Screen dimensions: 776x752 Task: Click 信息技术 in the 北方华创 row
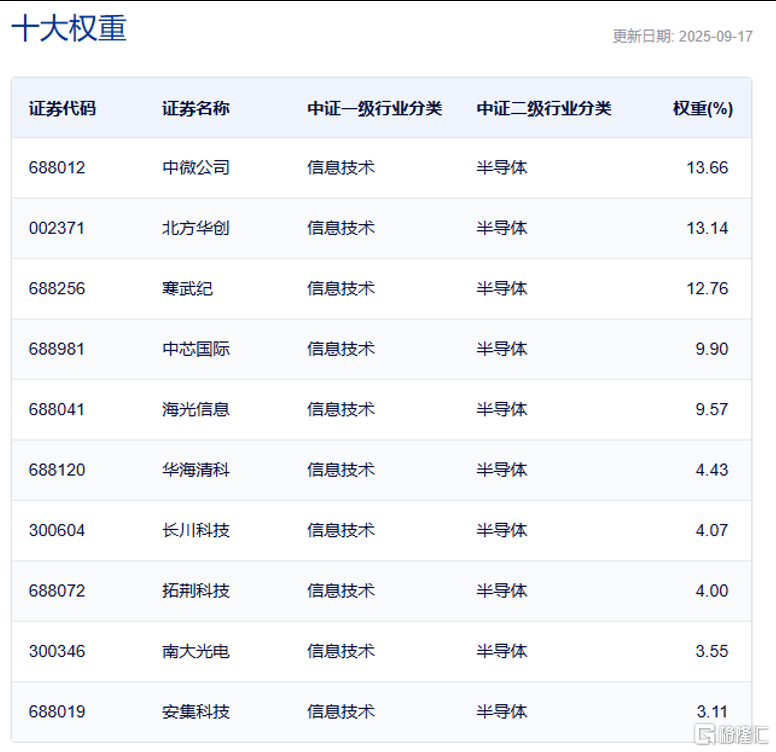pyautogui.click(x=341, y=228)
